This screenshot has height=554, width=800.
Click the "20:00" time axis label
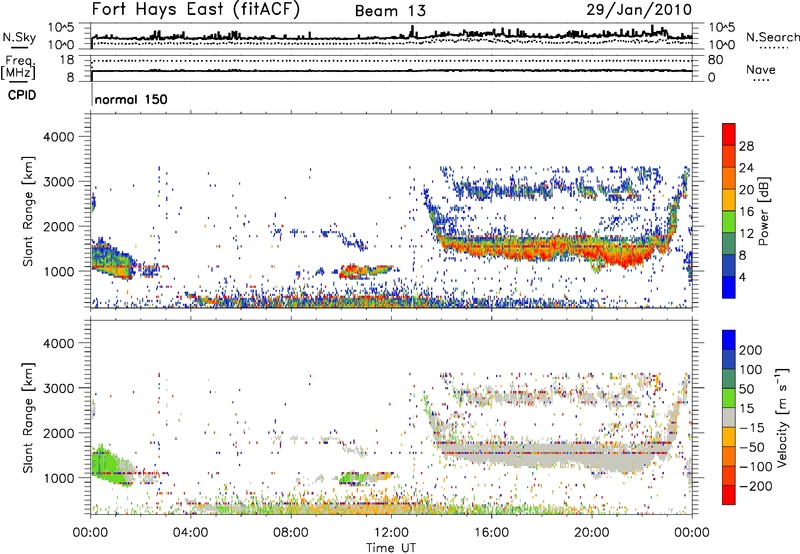pos(591,533)
